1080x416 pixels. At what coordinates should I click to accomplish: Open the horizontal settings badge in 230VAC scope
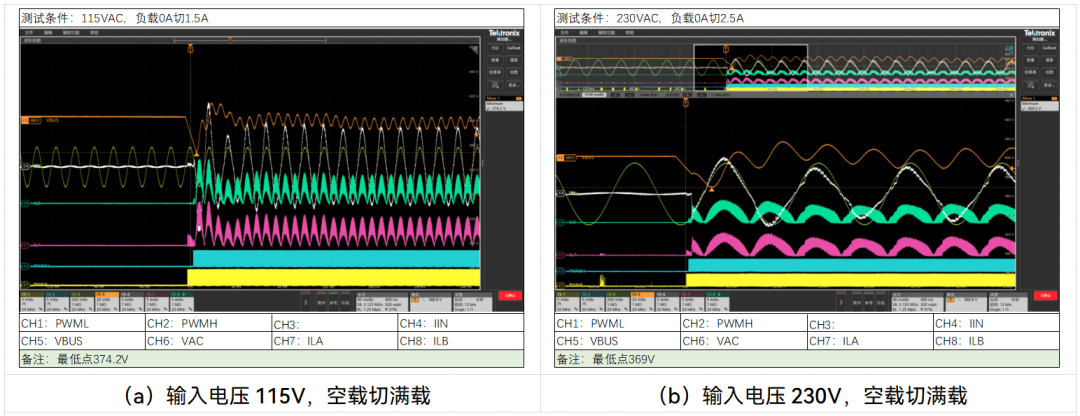pos(917,300)
